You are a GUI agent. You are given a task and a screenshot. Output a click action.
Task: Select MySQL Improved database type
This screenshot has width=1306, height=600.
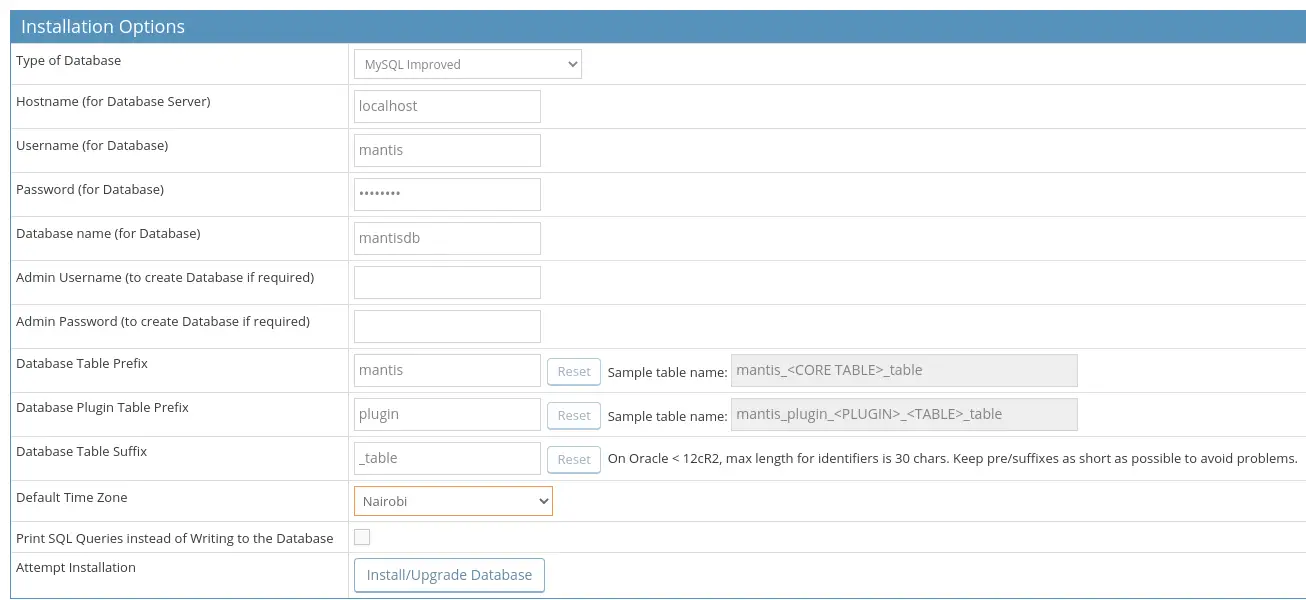tap(466, 63)
